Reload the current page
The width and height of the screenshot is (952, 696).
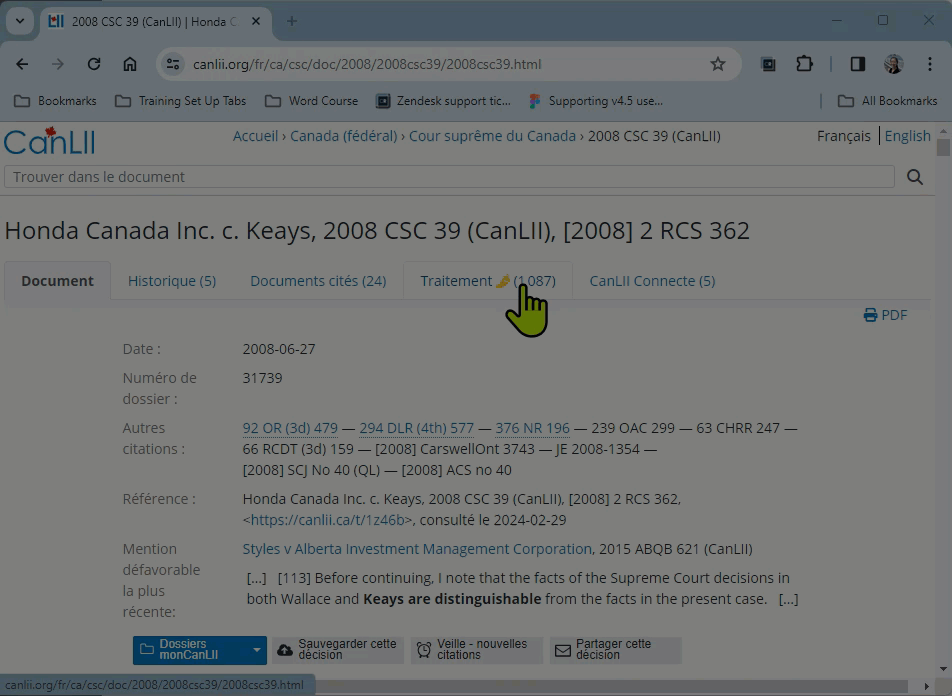pyautogui.click(x=94, y=64)
